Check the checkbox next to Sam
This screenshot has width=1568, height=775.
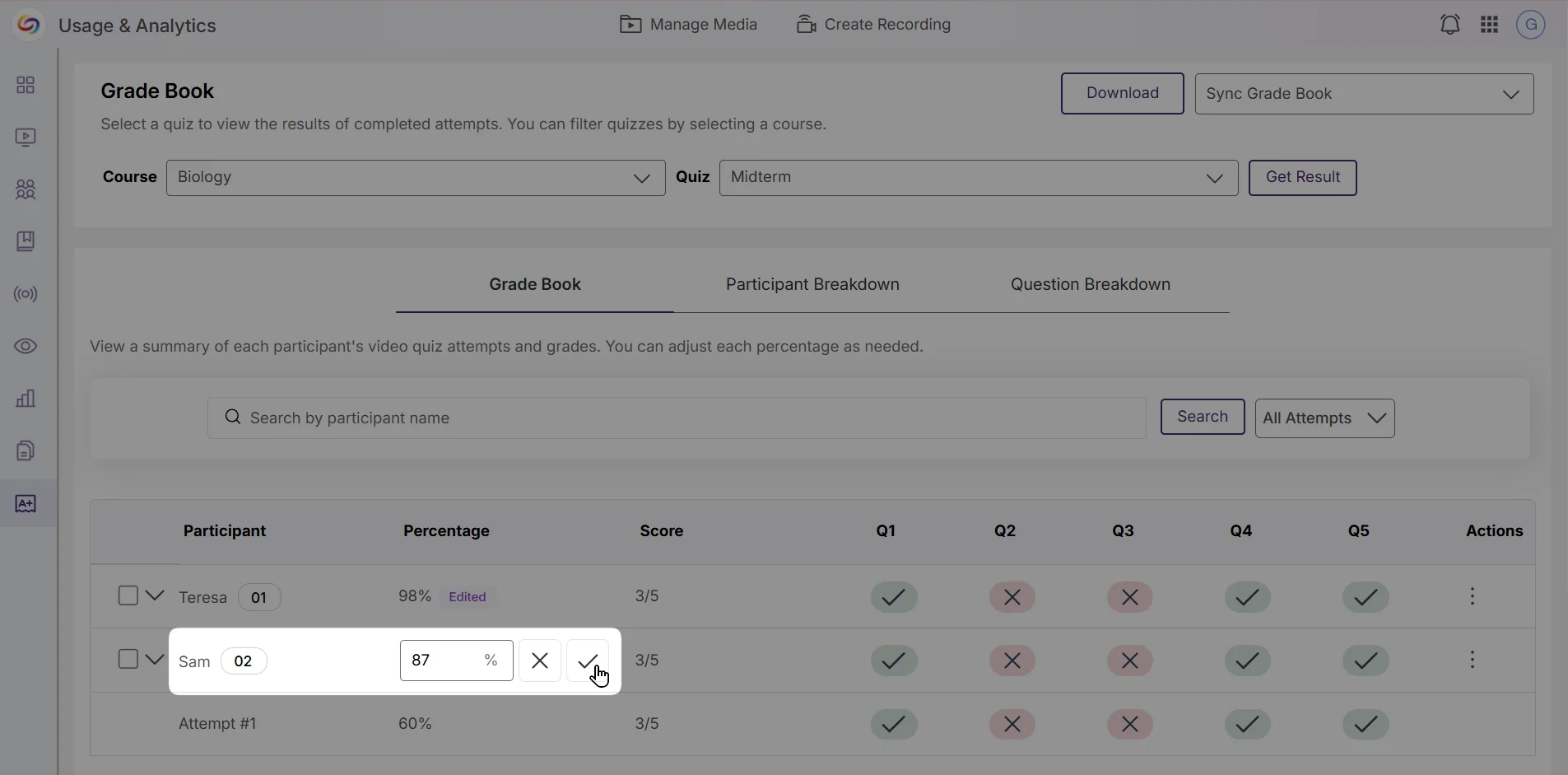pyautogui.click(x=128, y=659)
